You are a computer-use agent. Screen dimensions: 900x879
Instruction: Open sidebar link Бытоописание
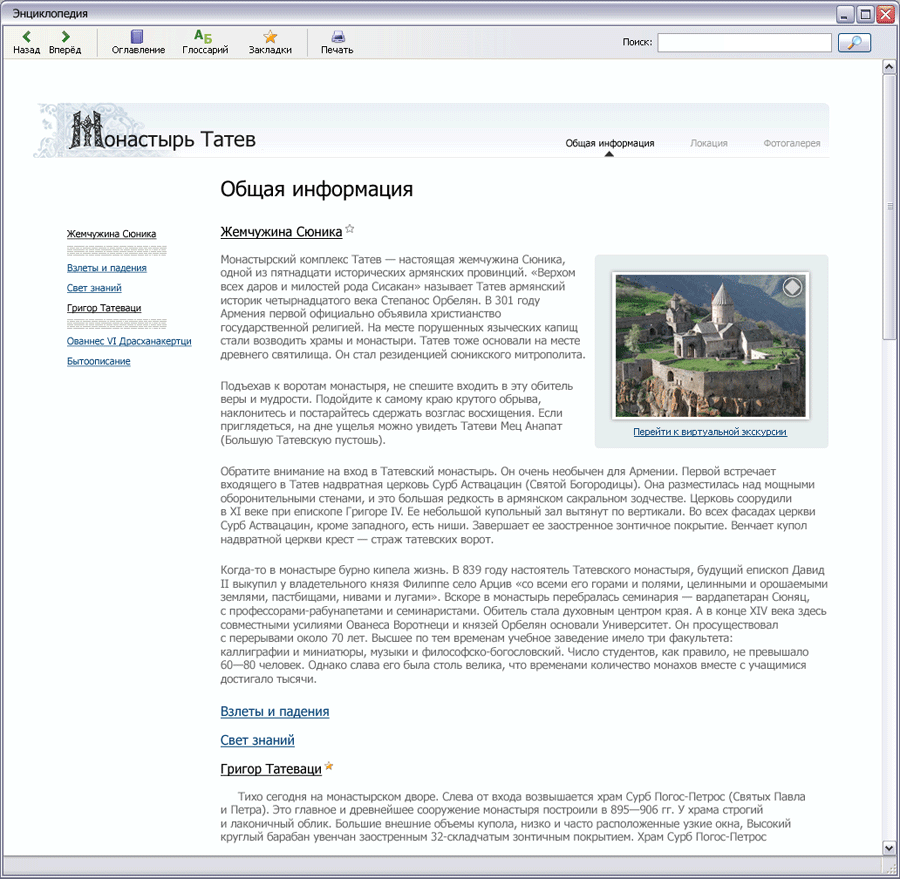tap(98, 361)
